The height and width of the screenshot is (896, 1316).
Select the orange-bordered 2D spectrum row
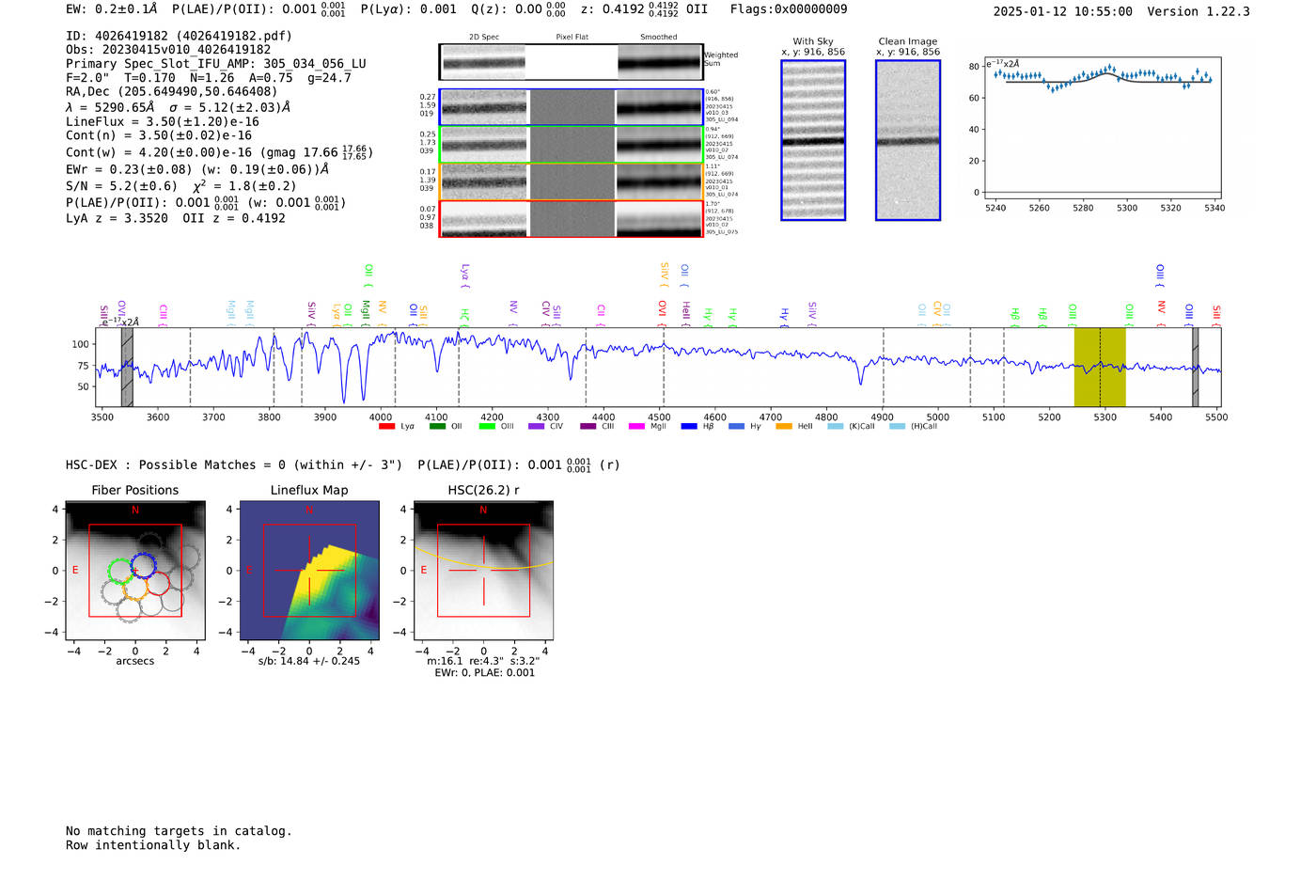[x=572, y=181]
